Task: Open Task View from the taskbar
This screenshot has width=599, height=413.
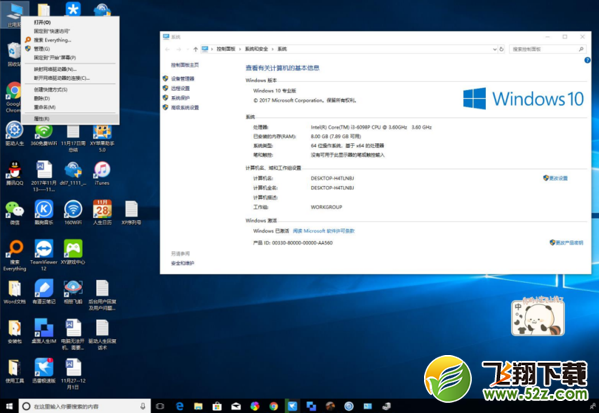Action: point(160,406)
